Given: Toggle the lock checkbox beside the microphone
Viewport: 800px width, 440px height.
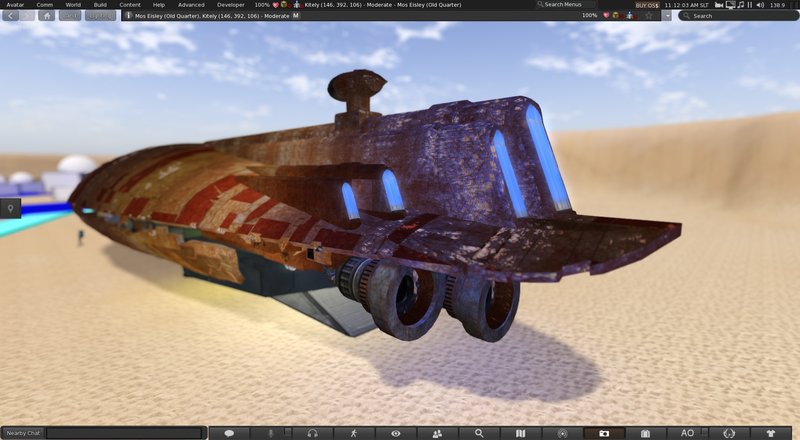Looking at the screenshot, I should 288,432.
